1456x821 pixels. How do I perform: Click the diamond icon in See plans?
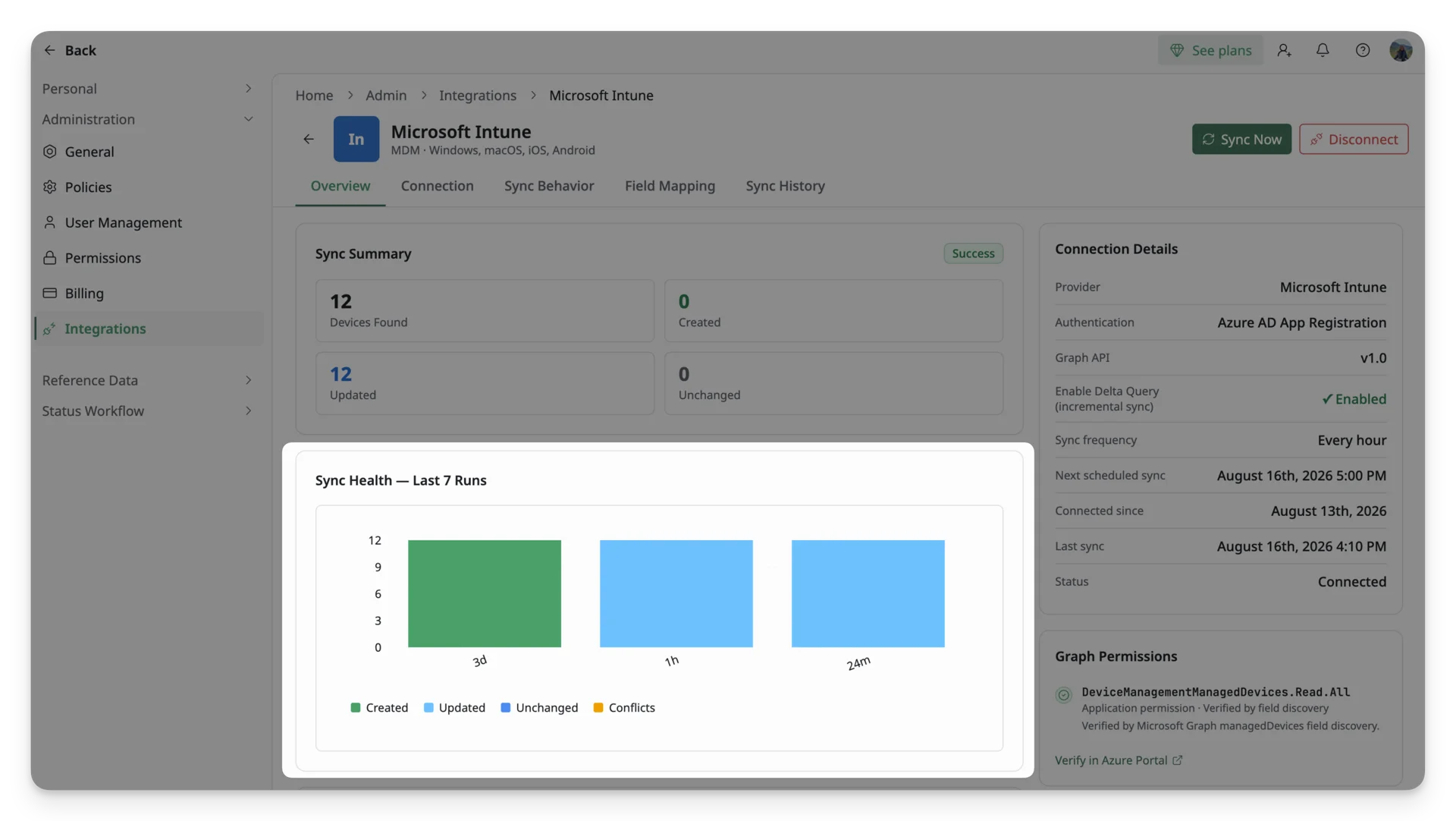pyautogui.click(x=1177, y=50)
